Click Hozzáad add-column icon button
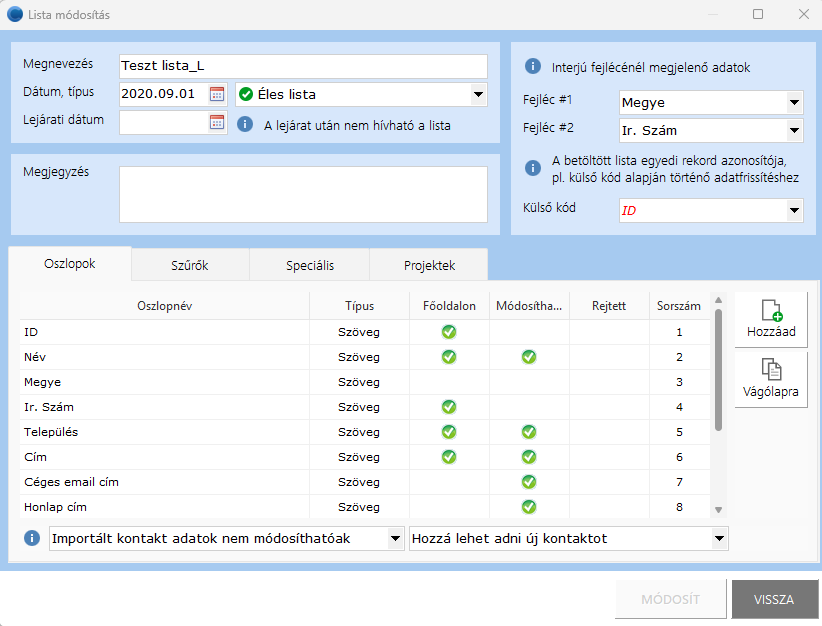Viewport: 822px width, 626px height. pyautogui.click(x=771, y=320)
